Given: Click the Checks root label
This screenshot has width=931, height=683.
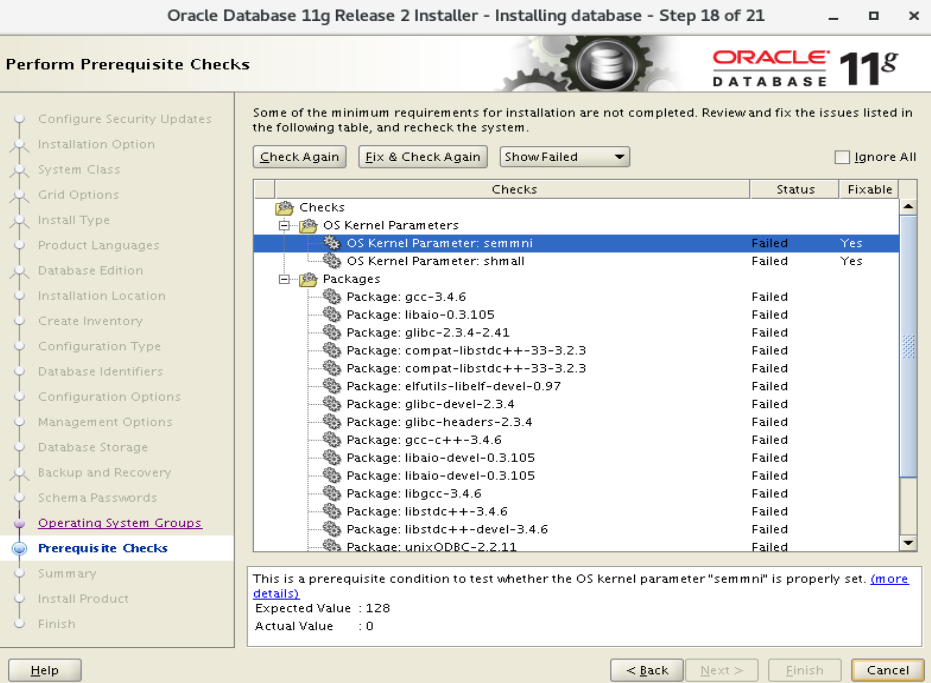Looking at the screenshot, I should [x=322, y=208].
